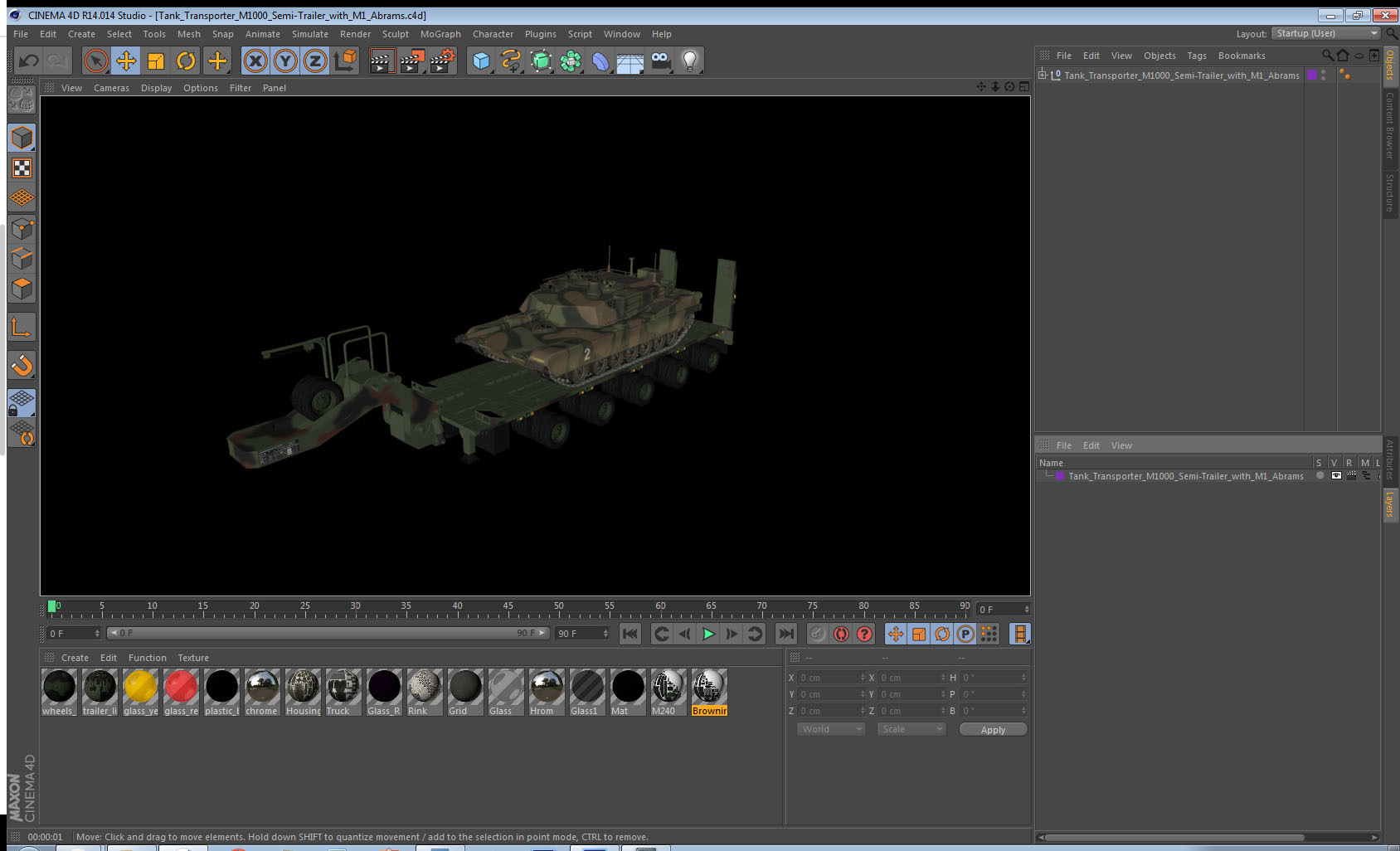Open the Simulate menu
1400x851 pixels.
(310, 34)
